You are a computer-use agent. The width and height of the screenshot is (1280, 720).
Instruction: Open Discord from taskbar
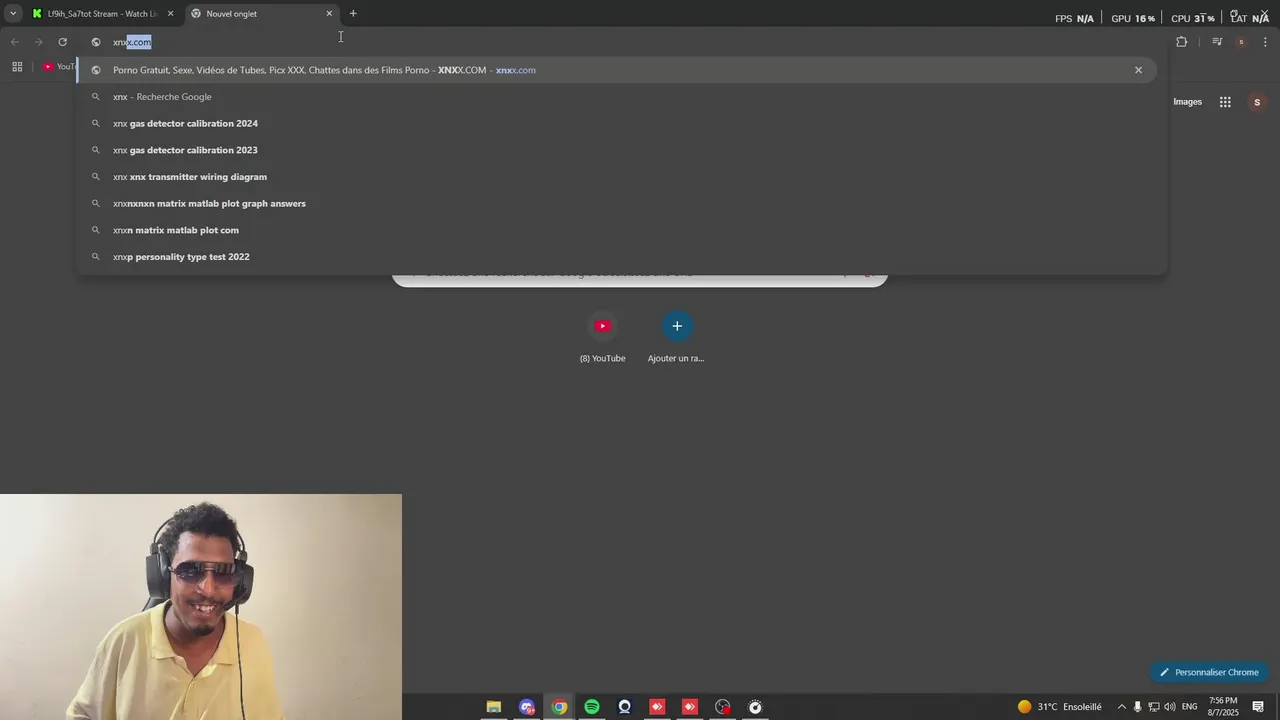pyautogui.click(x=527, y=707)
